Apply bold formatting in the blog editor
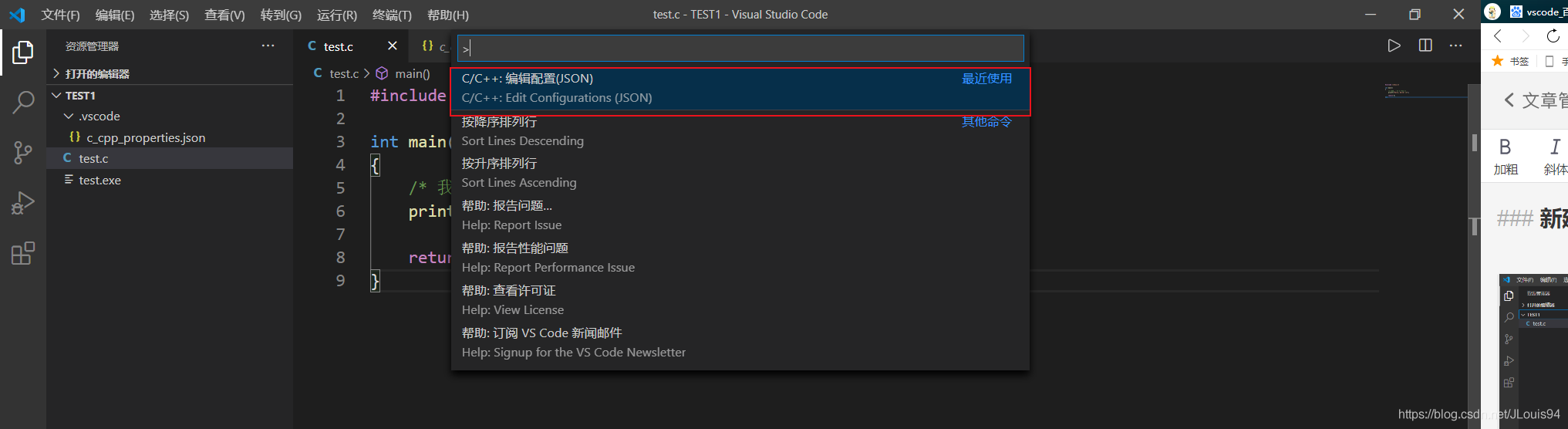The width and height of the screenshot is (1568, 429). (x=1505, y=157)
